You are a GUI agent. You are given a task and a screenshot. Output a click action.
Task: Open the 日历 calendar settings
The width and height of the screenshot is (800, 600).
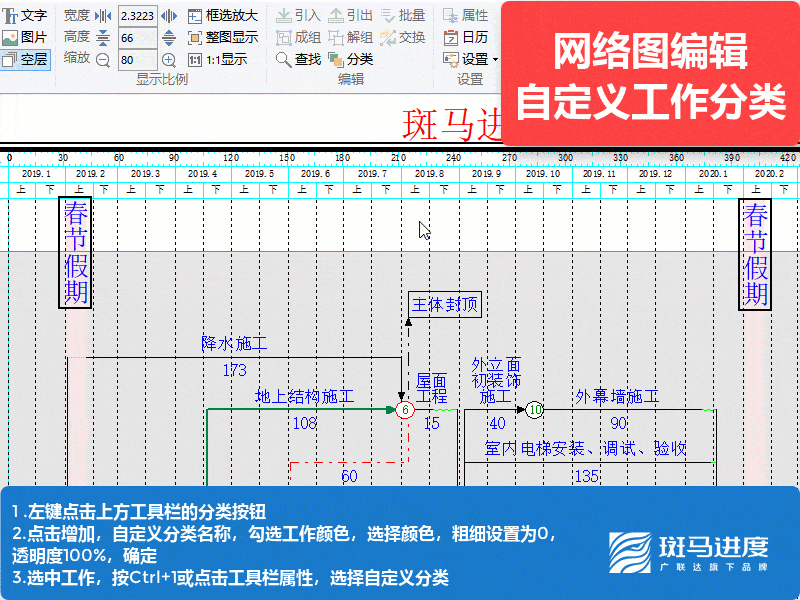[x=466, y=37]
